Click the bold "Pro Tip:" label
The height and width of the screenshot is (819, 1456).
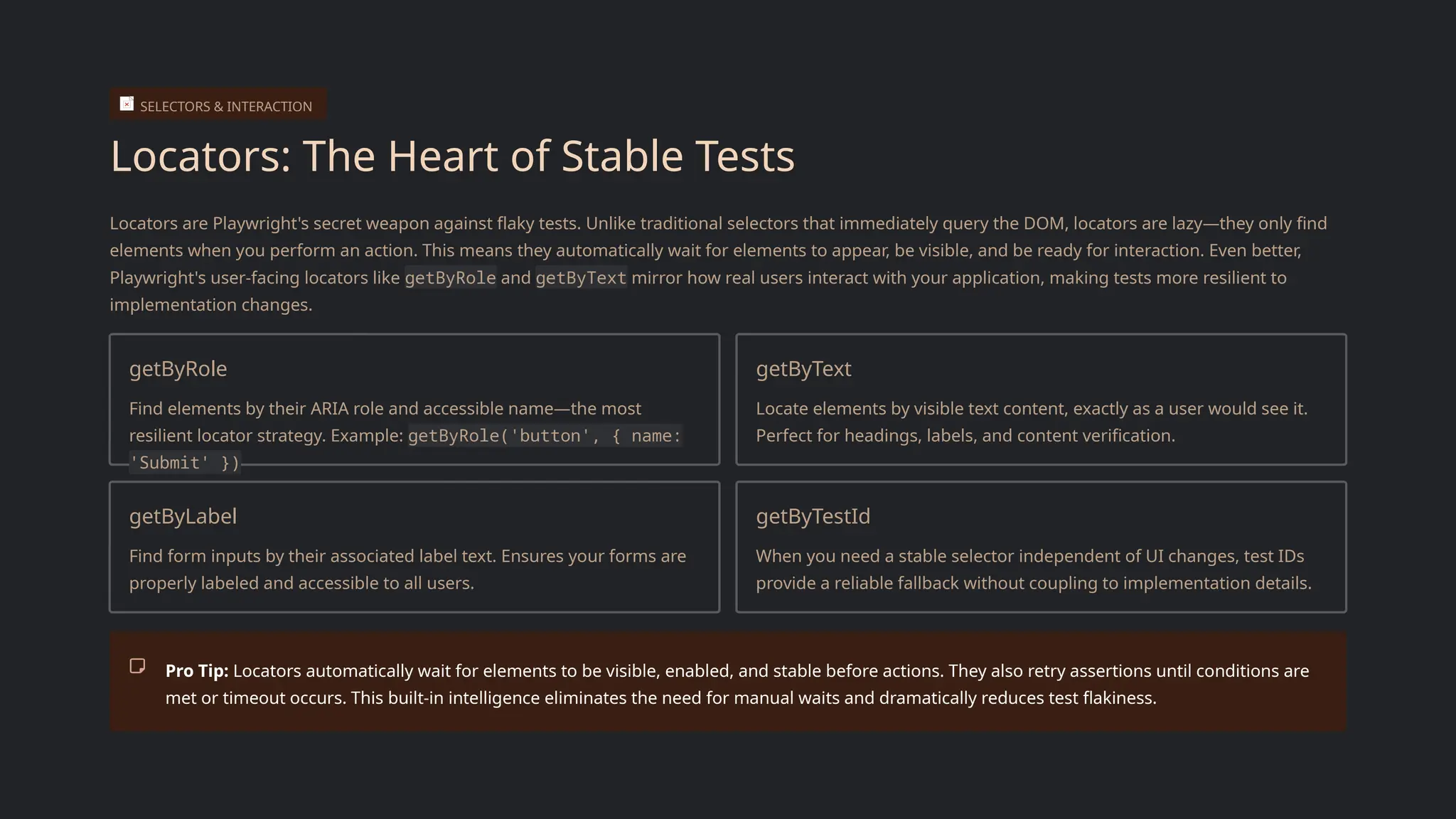point(197,671)
